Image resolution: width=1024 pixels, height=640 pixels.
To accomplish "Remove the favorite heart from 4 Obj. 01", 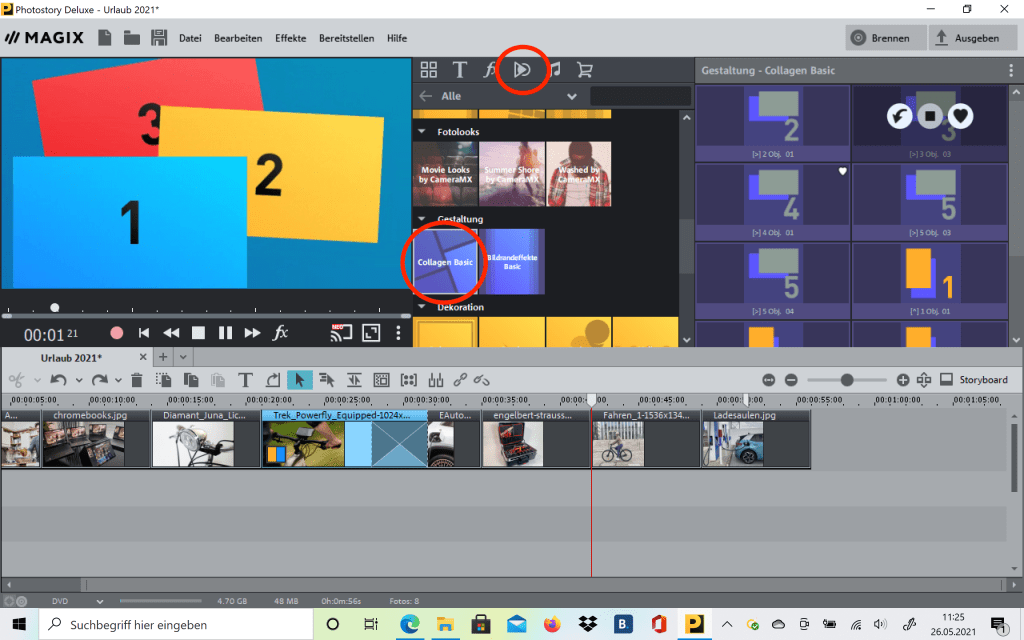I will (x=842, y=171).
